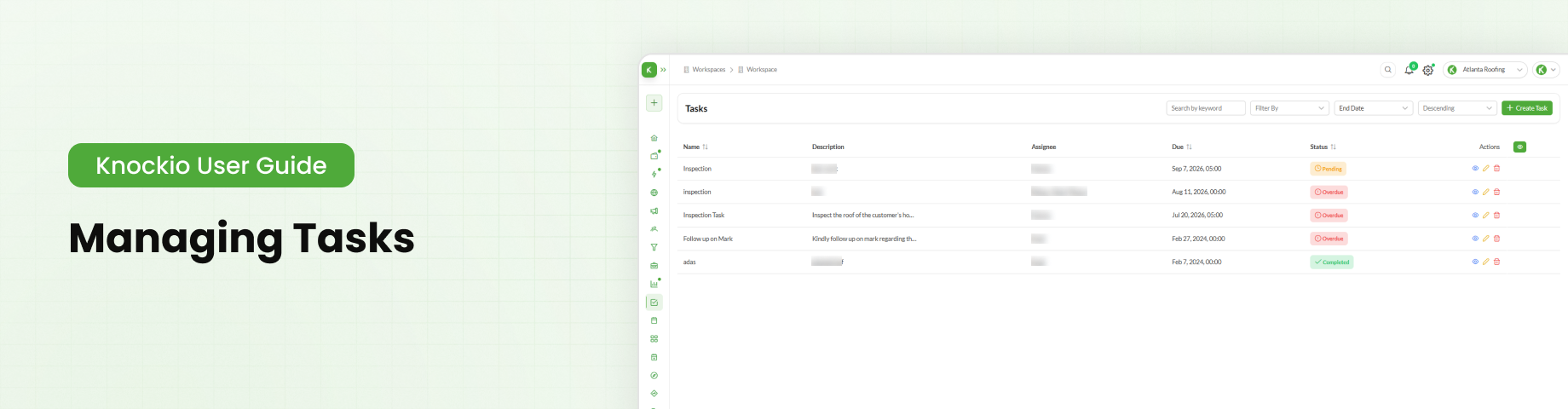
Task: Open the Descending order dropdown
Action: tap(1457, 108)
